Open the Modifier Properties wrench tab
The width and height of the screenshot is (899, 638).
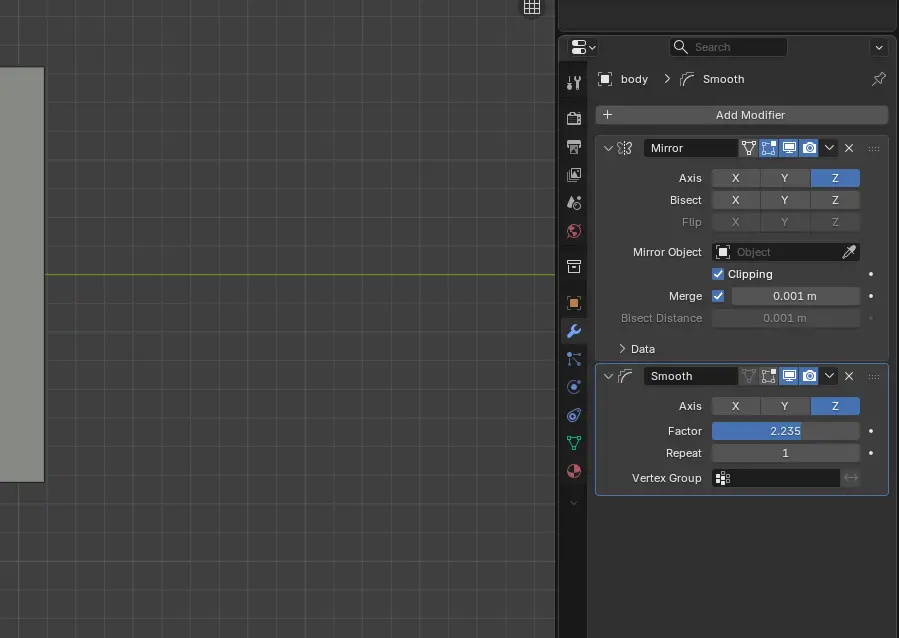pos(573,331)
